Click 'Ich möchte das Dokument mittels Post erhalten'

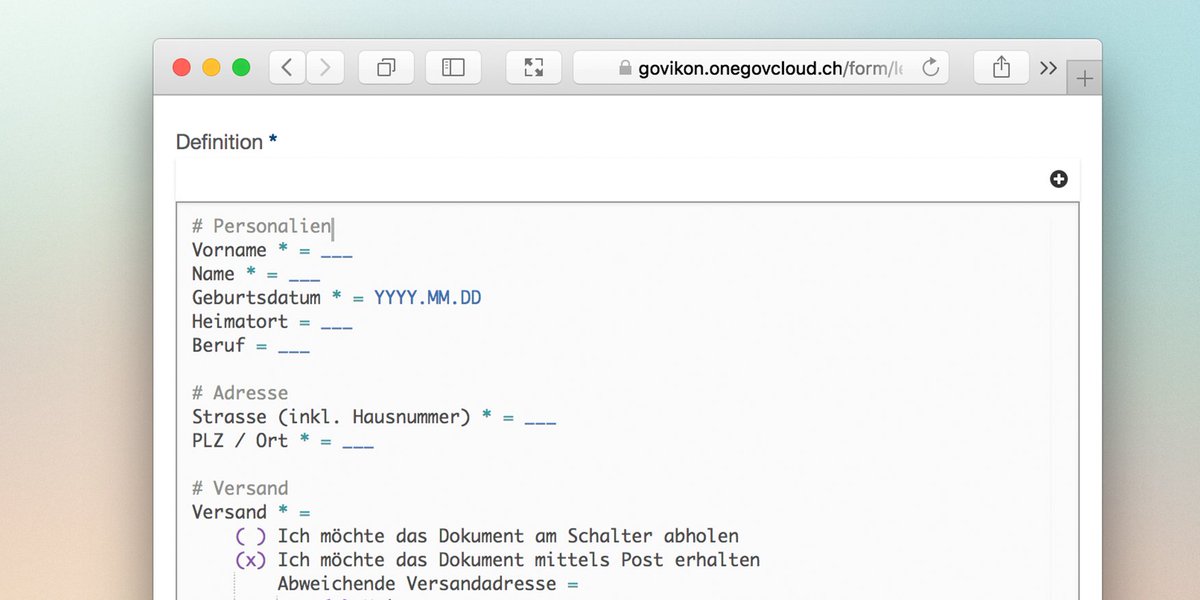point(519,560)
